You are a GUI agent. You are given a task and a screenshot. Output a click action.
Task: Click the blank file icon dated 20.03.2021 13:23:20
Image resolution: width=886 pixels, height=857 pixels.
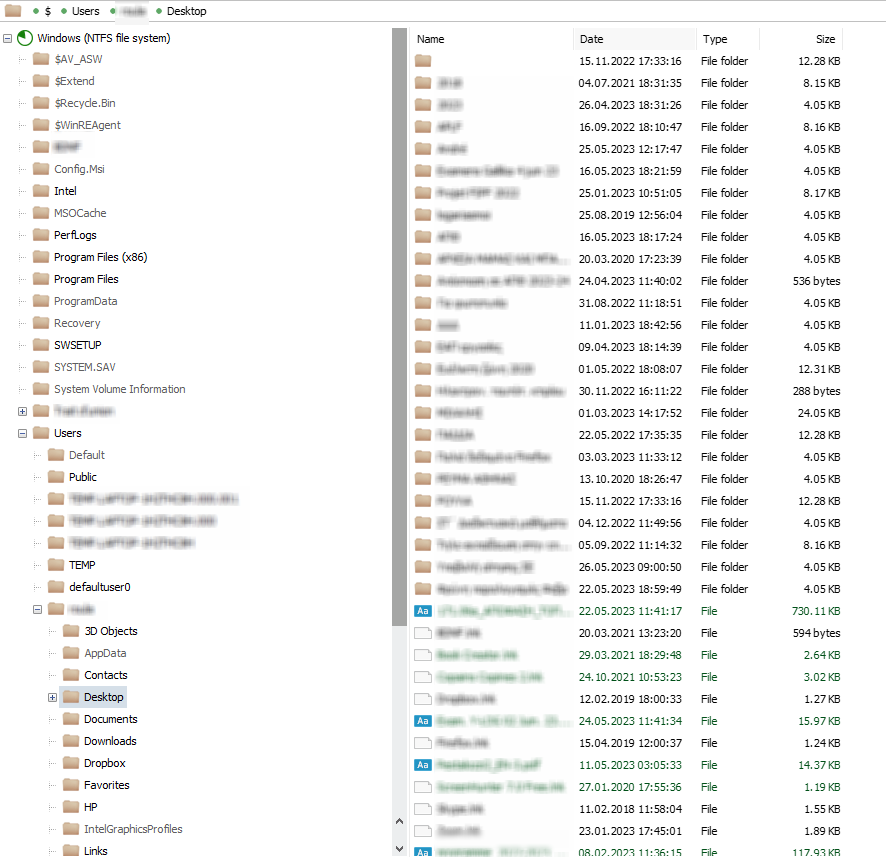[423, 633]
